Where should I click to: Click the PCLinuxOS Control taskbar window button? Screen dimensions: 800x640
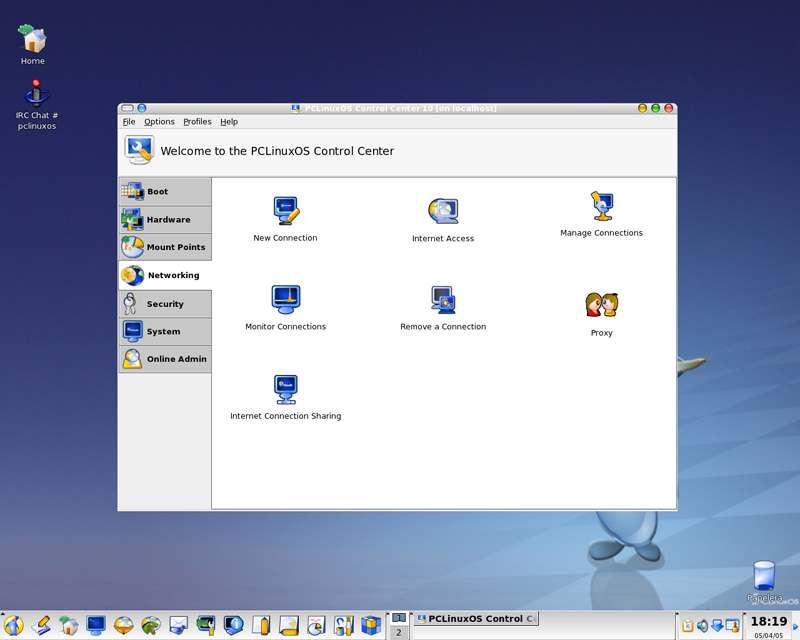point(476,619)
